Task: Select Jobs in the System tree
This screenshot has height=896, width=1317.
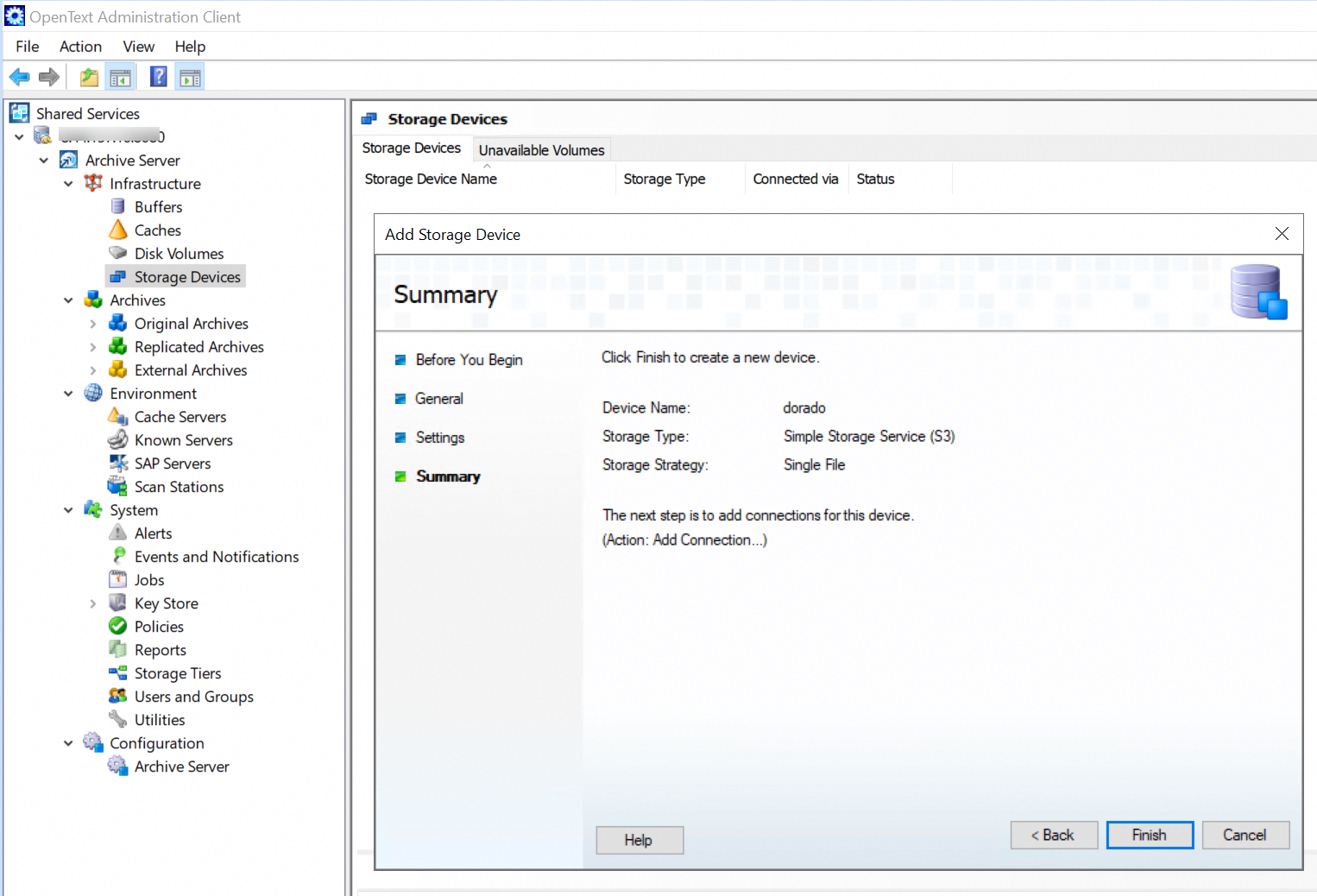Action: (149, 580)
